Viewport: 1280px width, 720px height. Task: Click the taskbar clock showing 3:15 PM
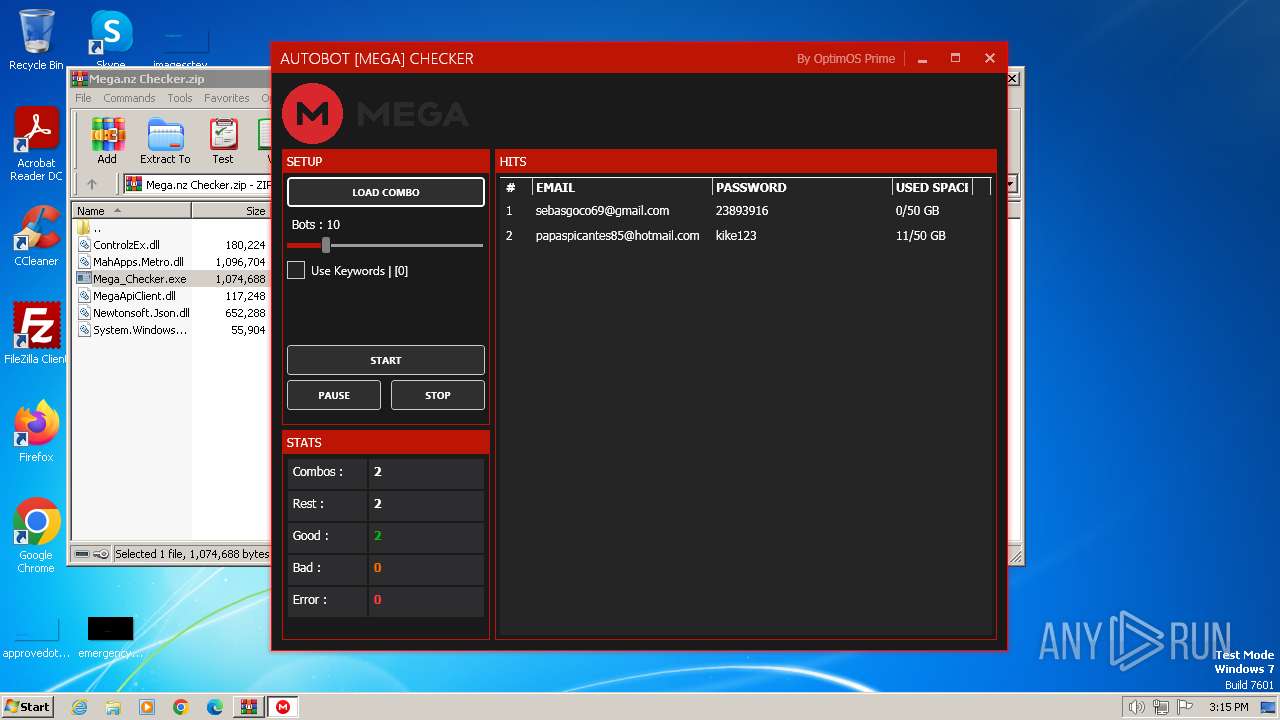click(x=1228, y=707)
